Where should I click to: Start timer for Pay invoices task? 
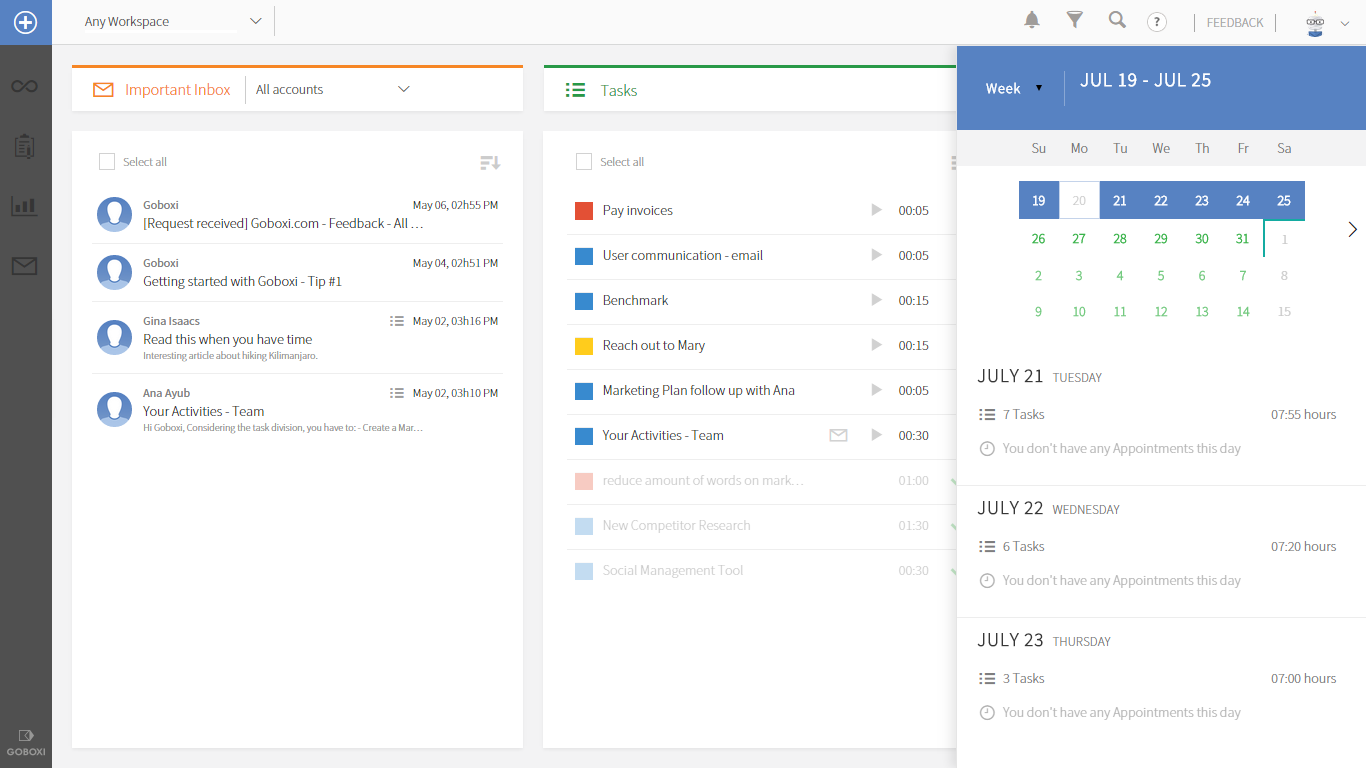coord(876,210)
